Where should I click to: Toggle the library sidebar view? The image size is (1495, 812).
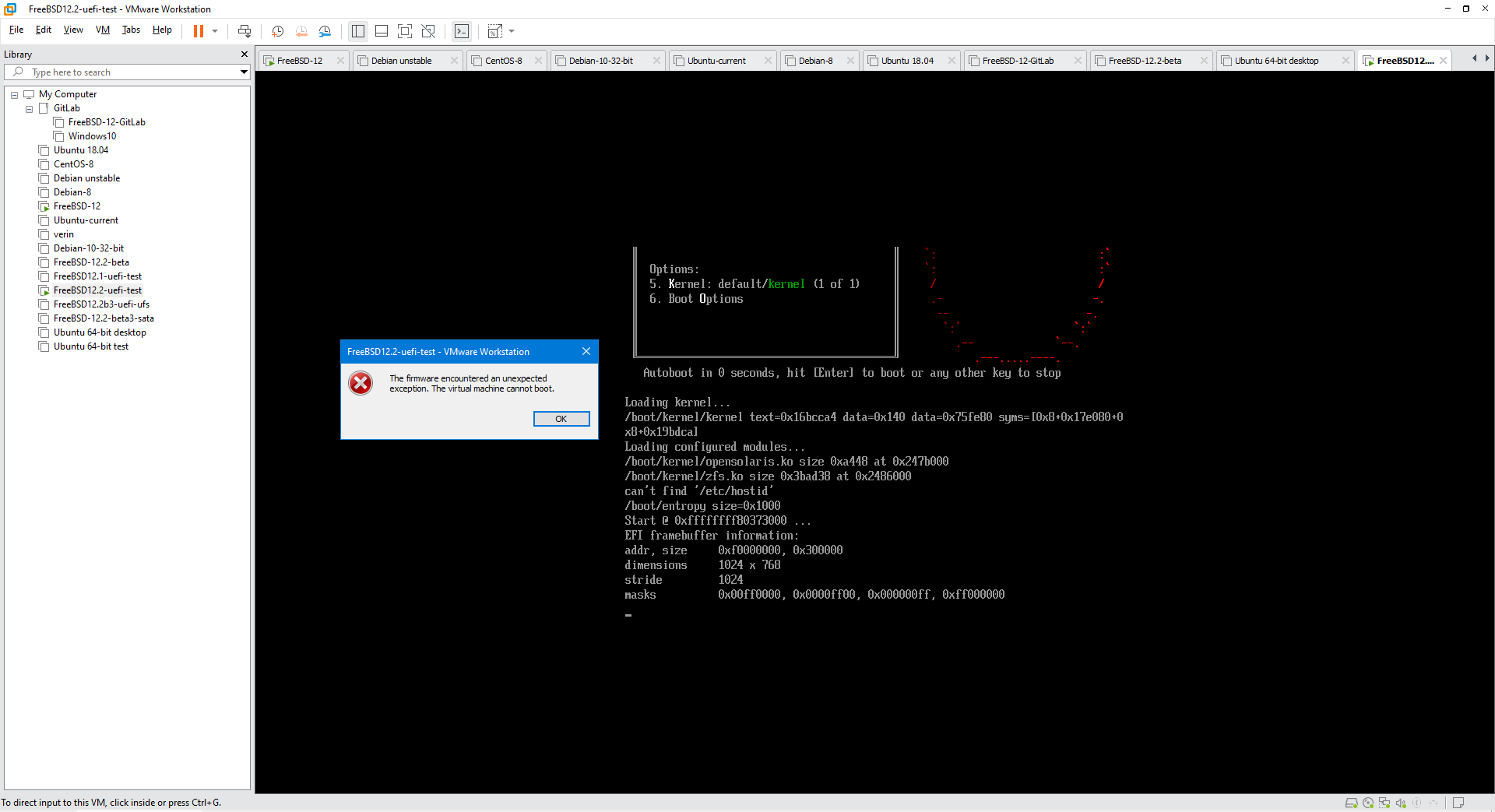[x=358, y=31]
